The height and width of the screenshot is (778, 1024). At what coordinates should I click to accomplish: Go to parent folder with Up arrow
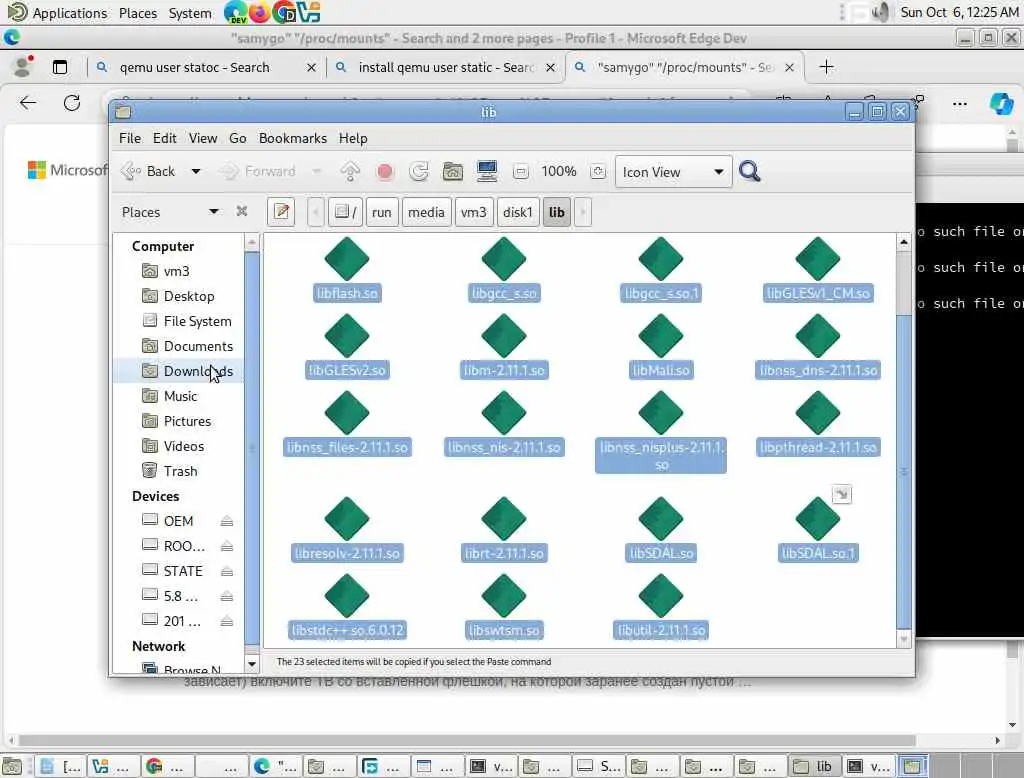[x=350, y=171]
